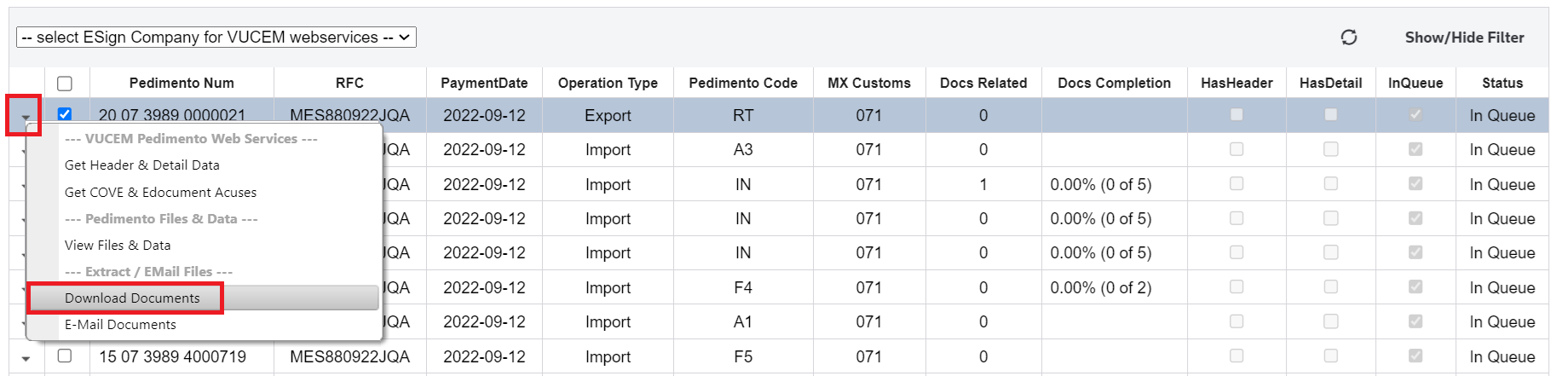Click the Status column header

(1502, 84)
